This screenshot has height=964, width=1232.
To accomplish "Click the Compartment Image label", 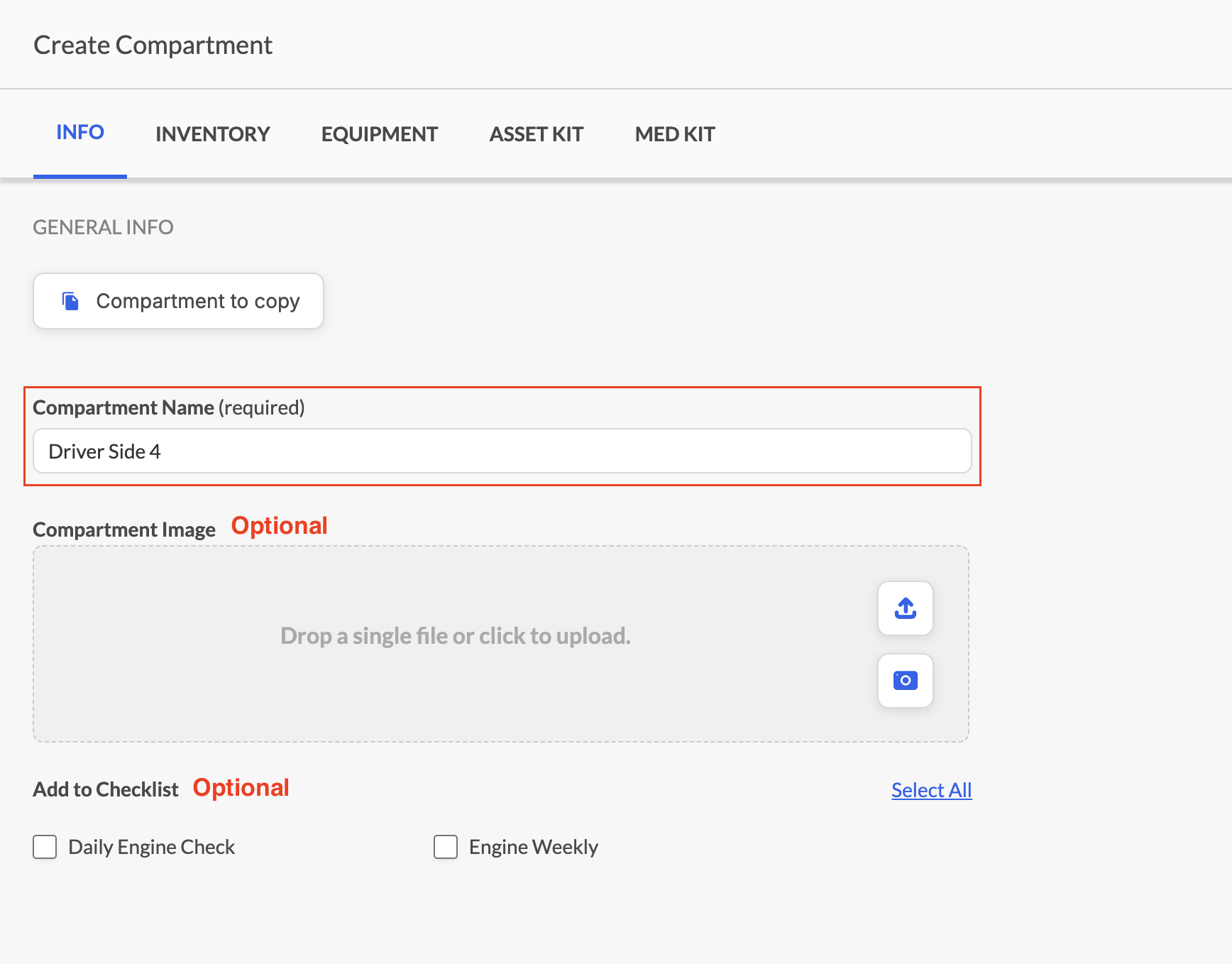I will pyautogui.click(x=124, y=530).
